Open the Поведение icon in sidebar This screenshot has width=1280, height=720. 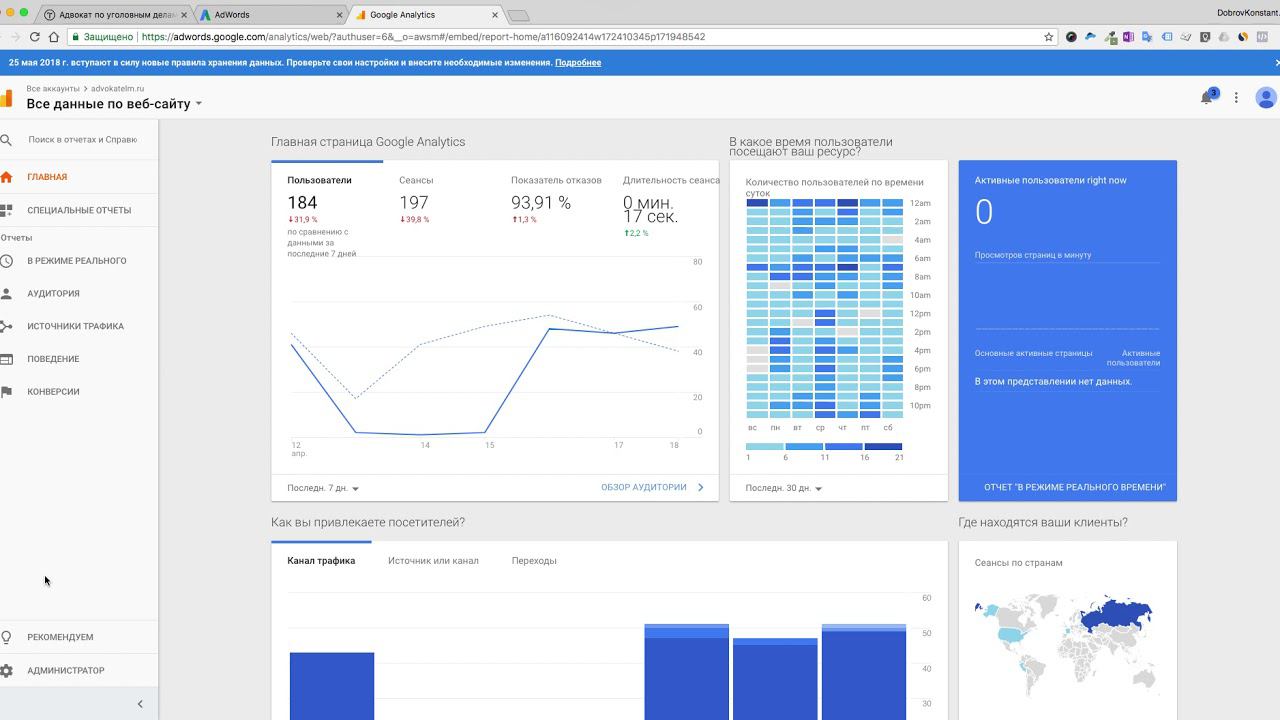click(x=6, y=359)
